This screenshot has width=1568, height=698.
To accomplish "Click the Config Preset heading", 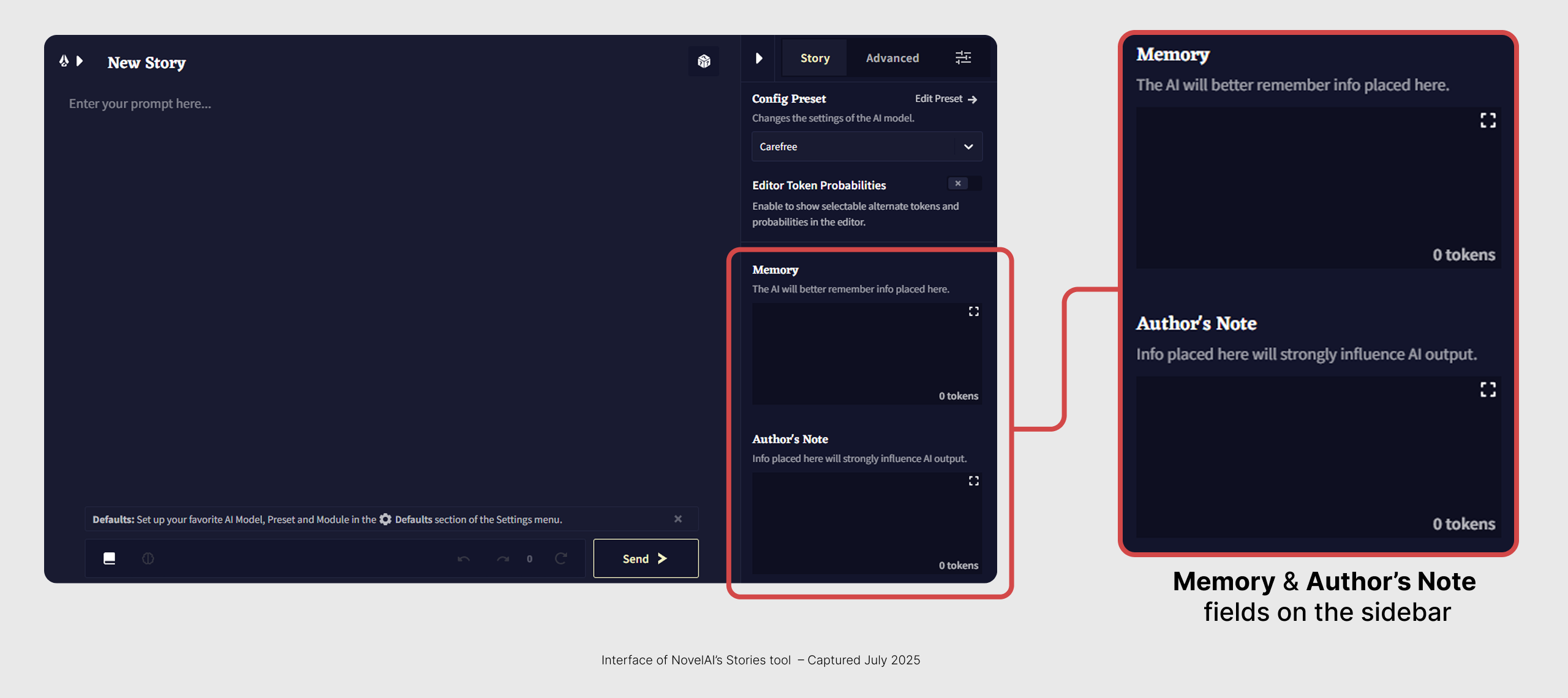I will [x=789, y=99].
